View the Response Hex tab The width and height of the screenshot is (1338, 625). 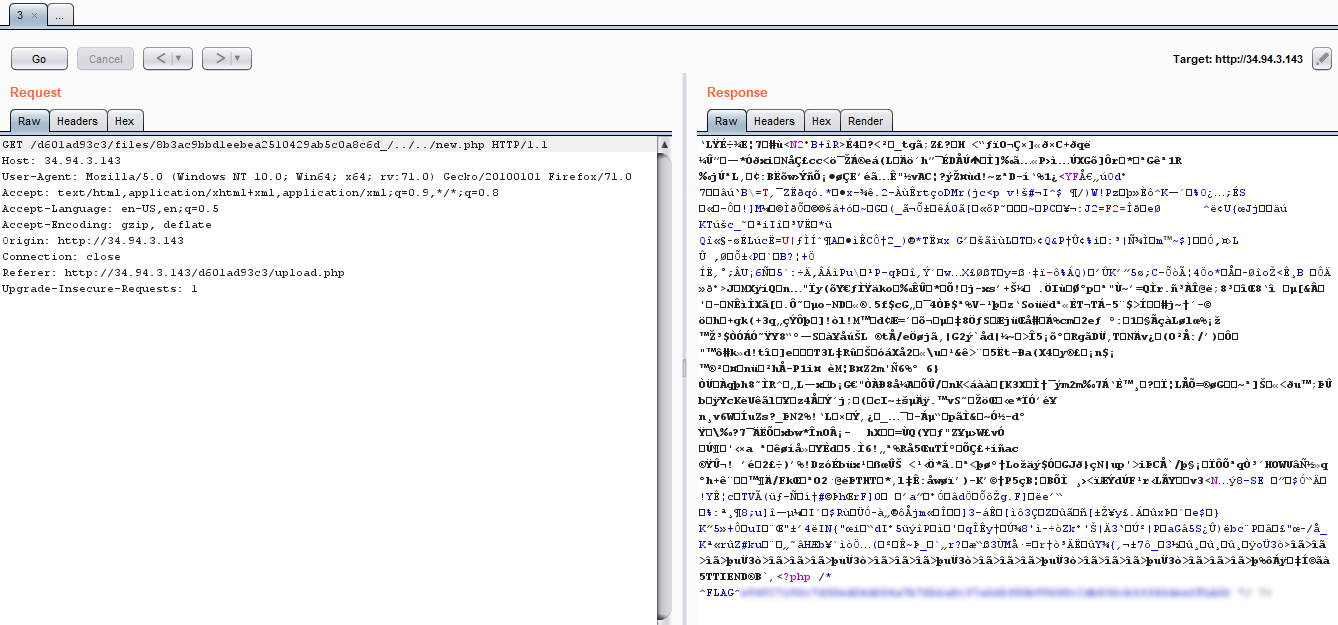pyautogui.click(x=821, y=121)
